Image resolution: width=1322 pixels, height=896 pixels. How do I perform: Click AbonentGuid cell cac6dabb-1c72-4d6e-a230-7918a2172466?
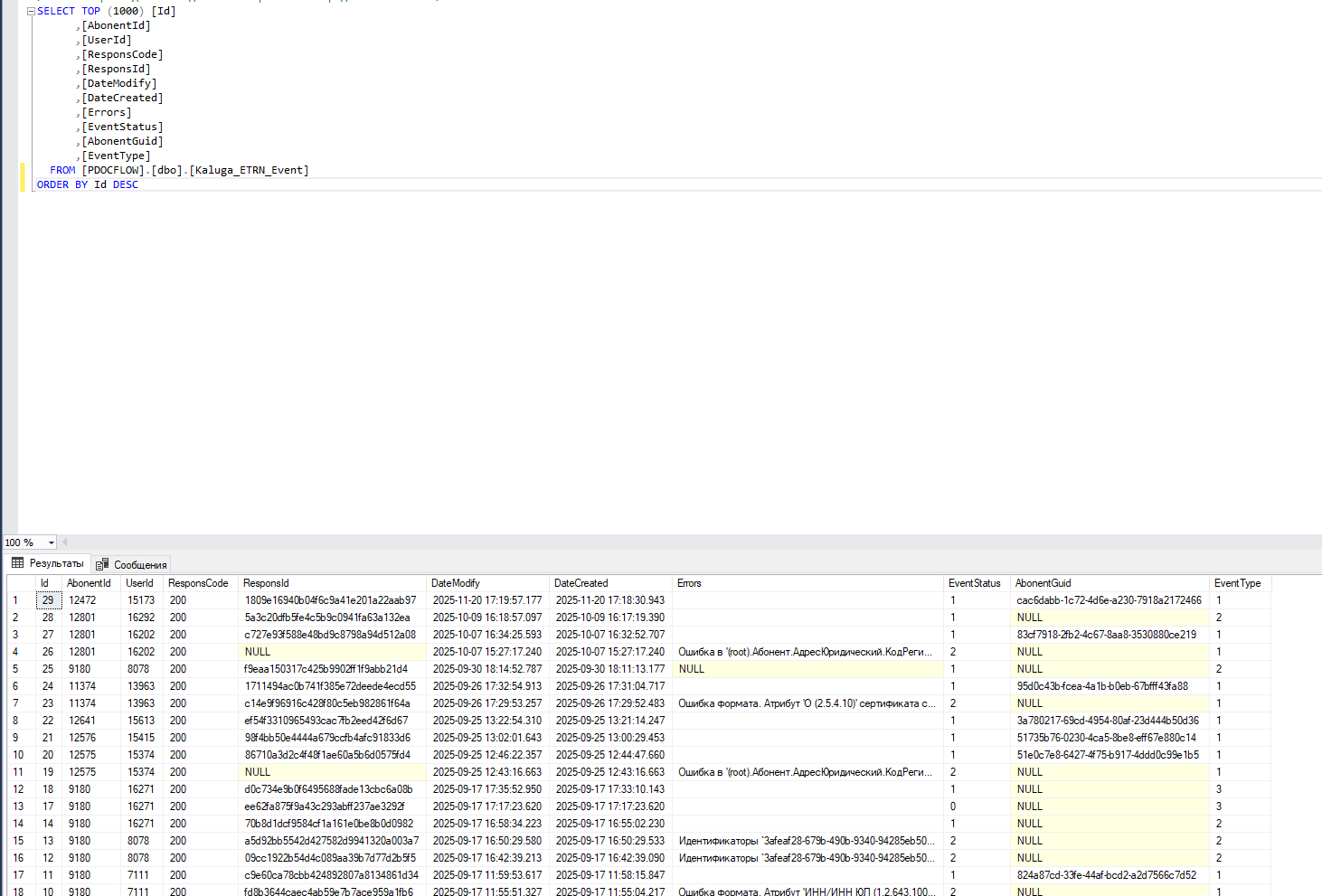click(1110, 600)
